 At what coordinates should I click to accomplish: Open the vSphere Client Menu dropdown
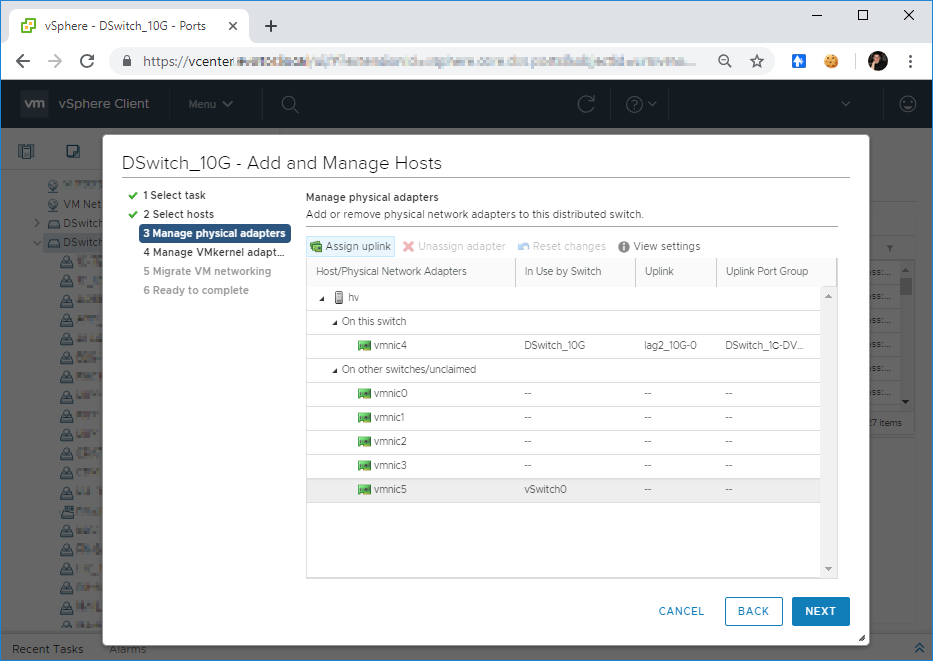point(210,104)
